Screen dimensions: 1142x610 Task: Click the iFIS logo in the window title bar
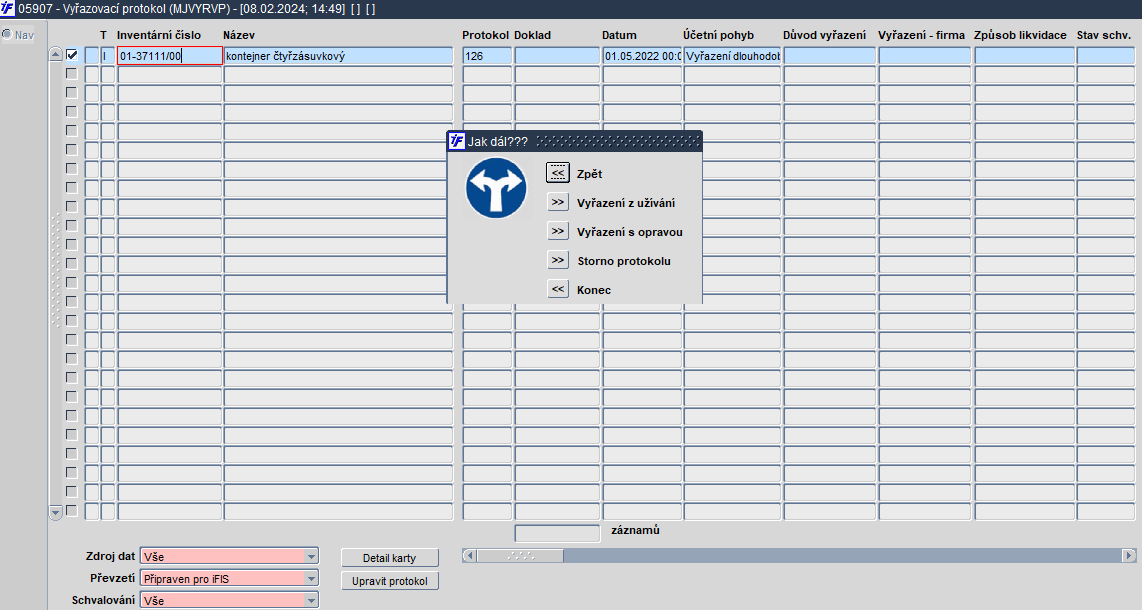7,8
